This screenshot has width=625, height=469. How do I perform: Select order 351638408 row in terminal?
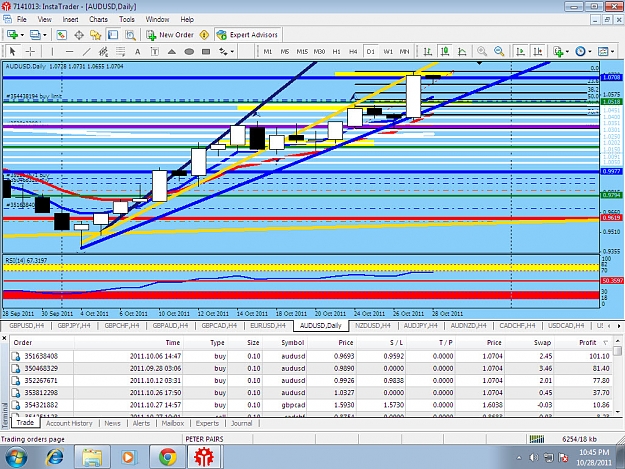pos(312,356)
